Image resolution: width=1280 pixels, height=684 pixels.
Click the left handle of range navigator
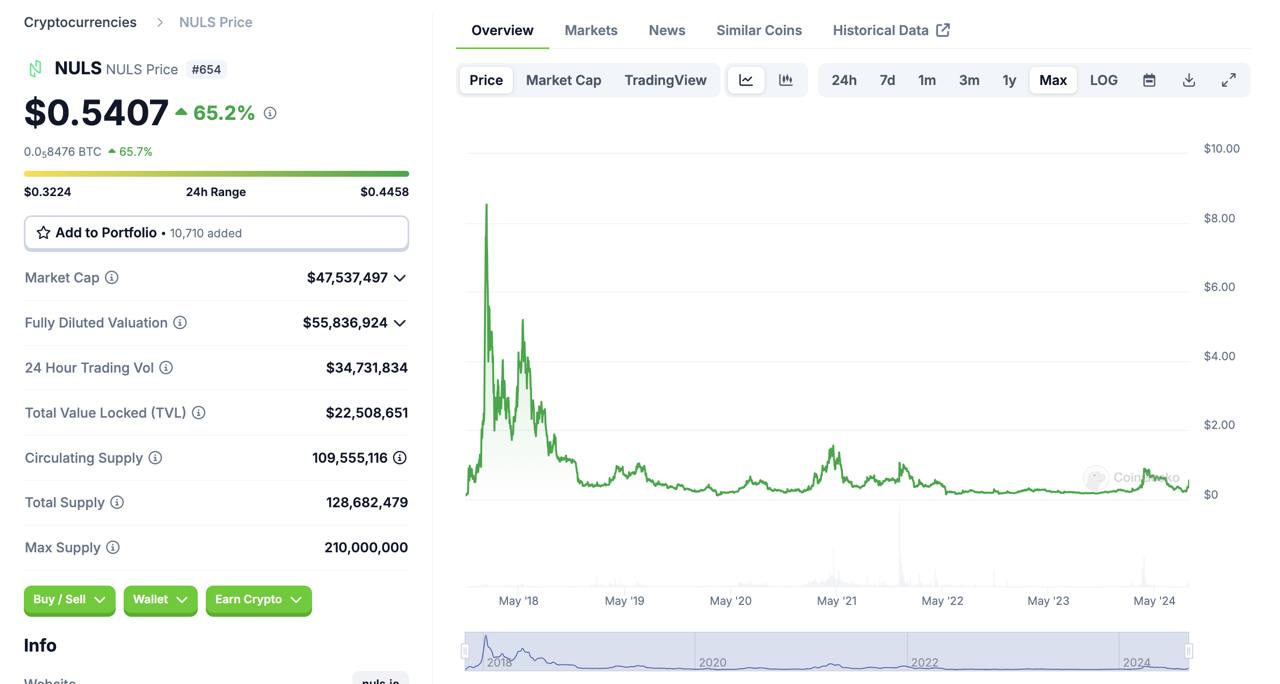point(465,651)
